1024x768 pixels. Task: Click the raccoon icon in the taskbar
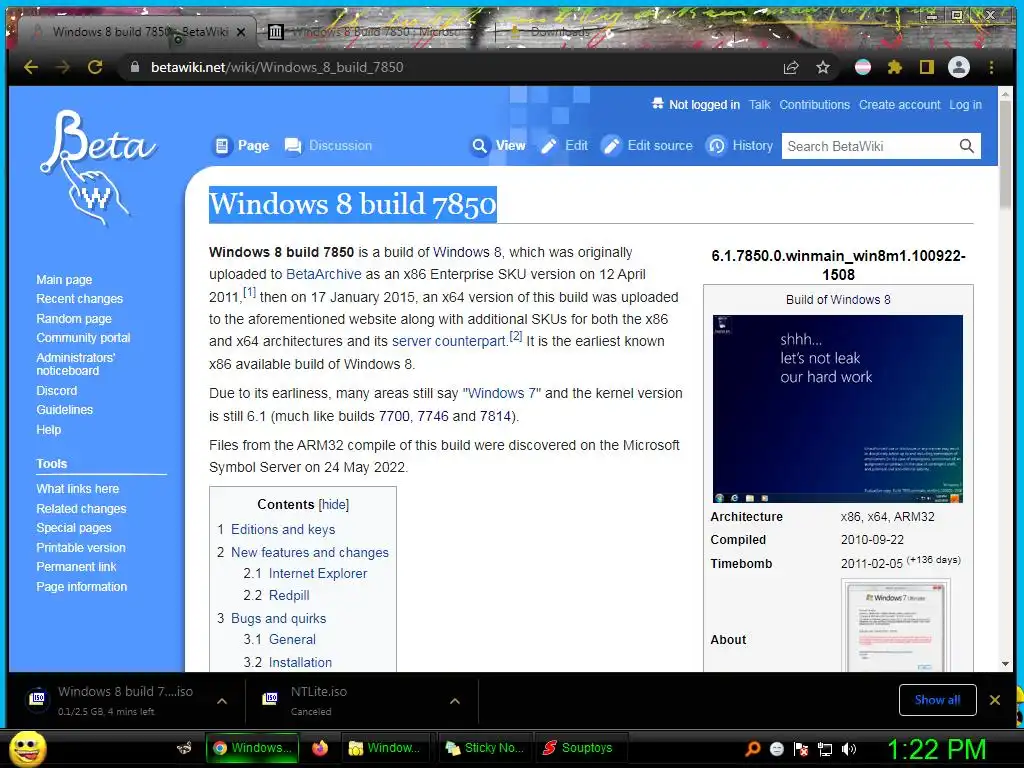185,748
